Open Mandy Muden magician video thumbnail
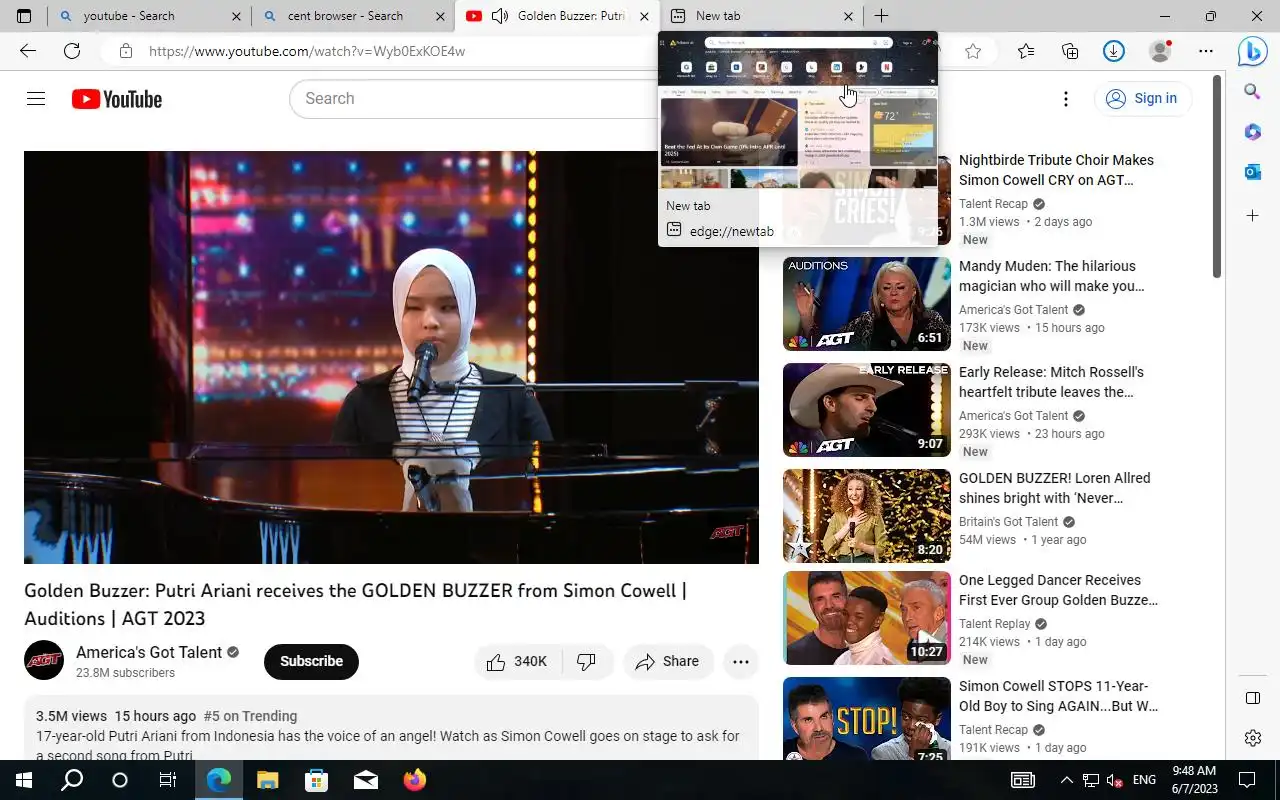1280x800 pixels. (867, 304)
